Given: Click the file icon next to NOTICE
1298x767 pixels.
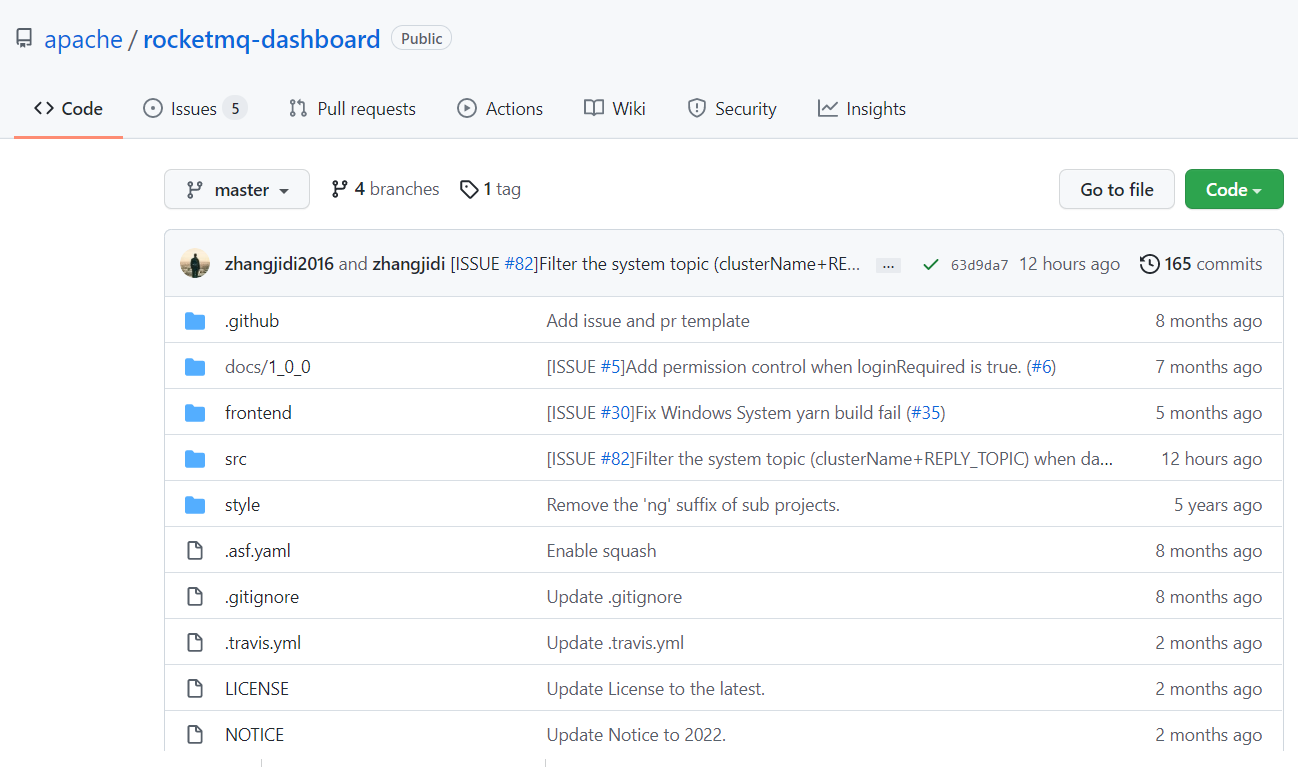Looking at the screenshot, I should coord(195,735).
